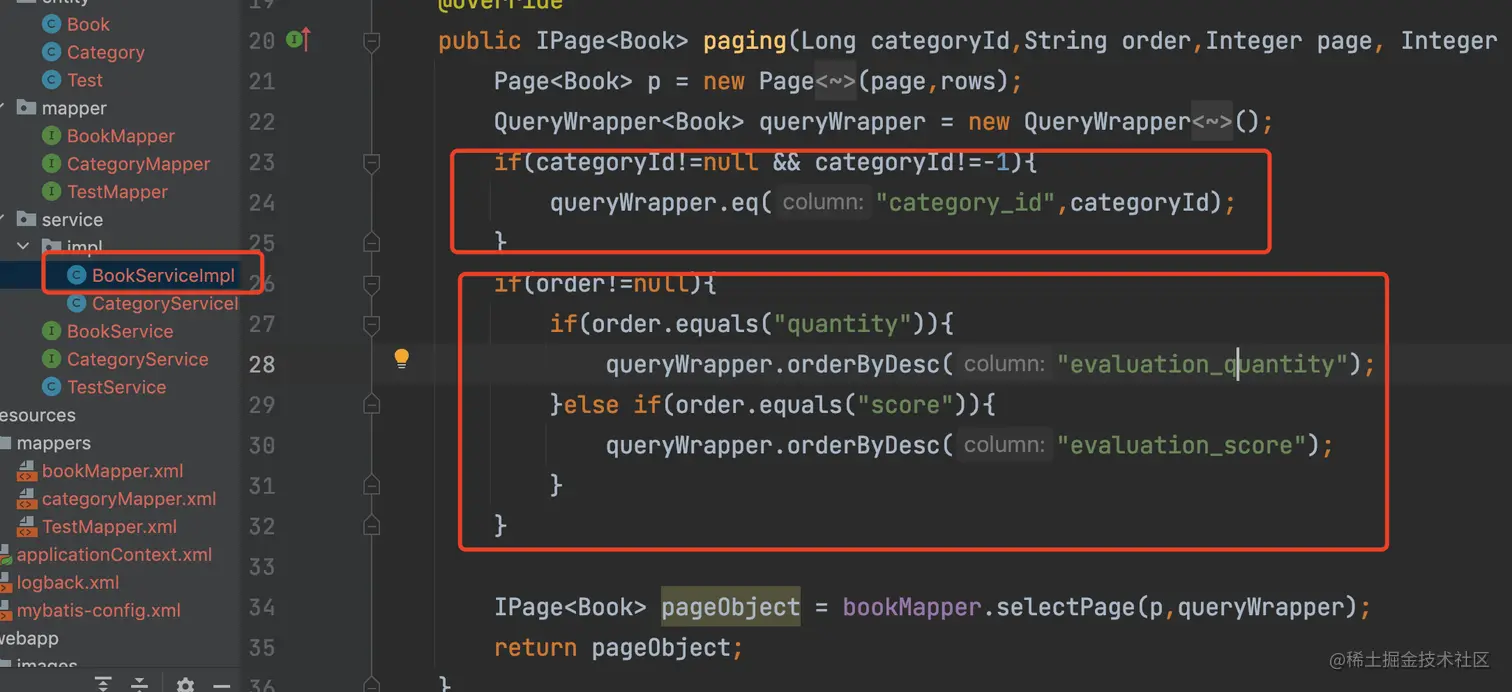Viewport: 1512px width, 692px height.
Task: Click the class icon next to Test
Action: pos(51,80)
